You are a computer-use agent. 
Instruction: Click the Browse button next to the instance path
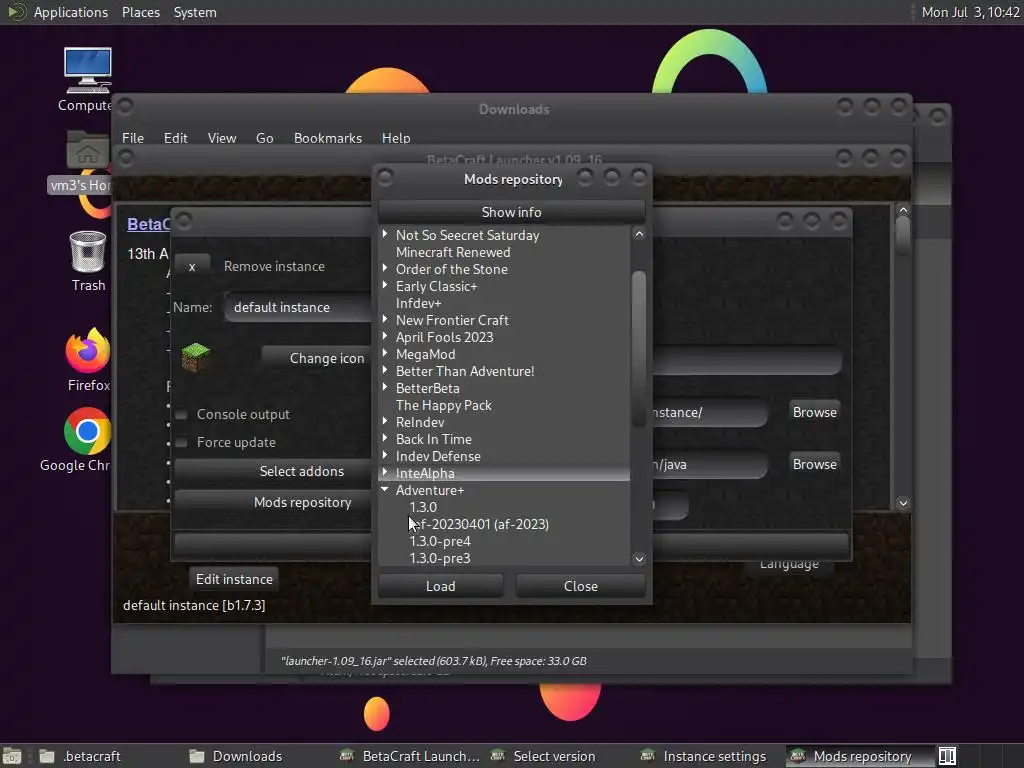coord(814,412)
